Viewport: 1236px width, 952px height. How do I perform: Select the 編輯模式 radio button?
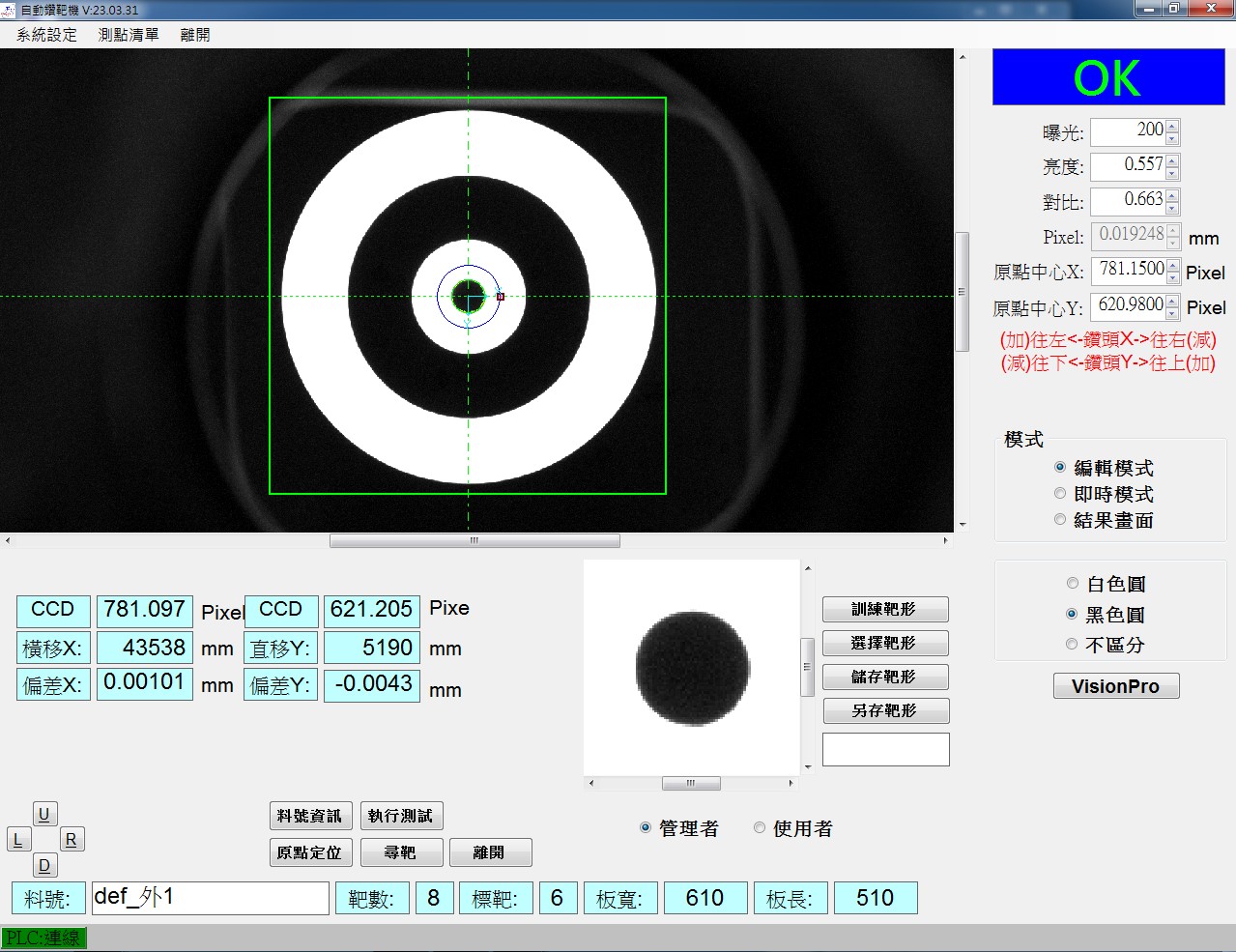[1060, 468]
